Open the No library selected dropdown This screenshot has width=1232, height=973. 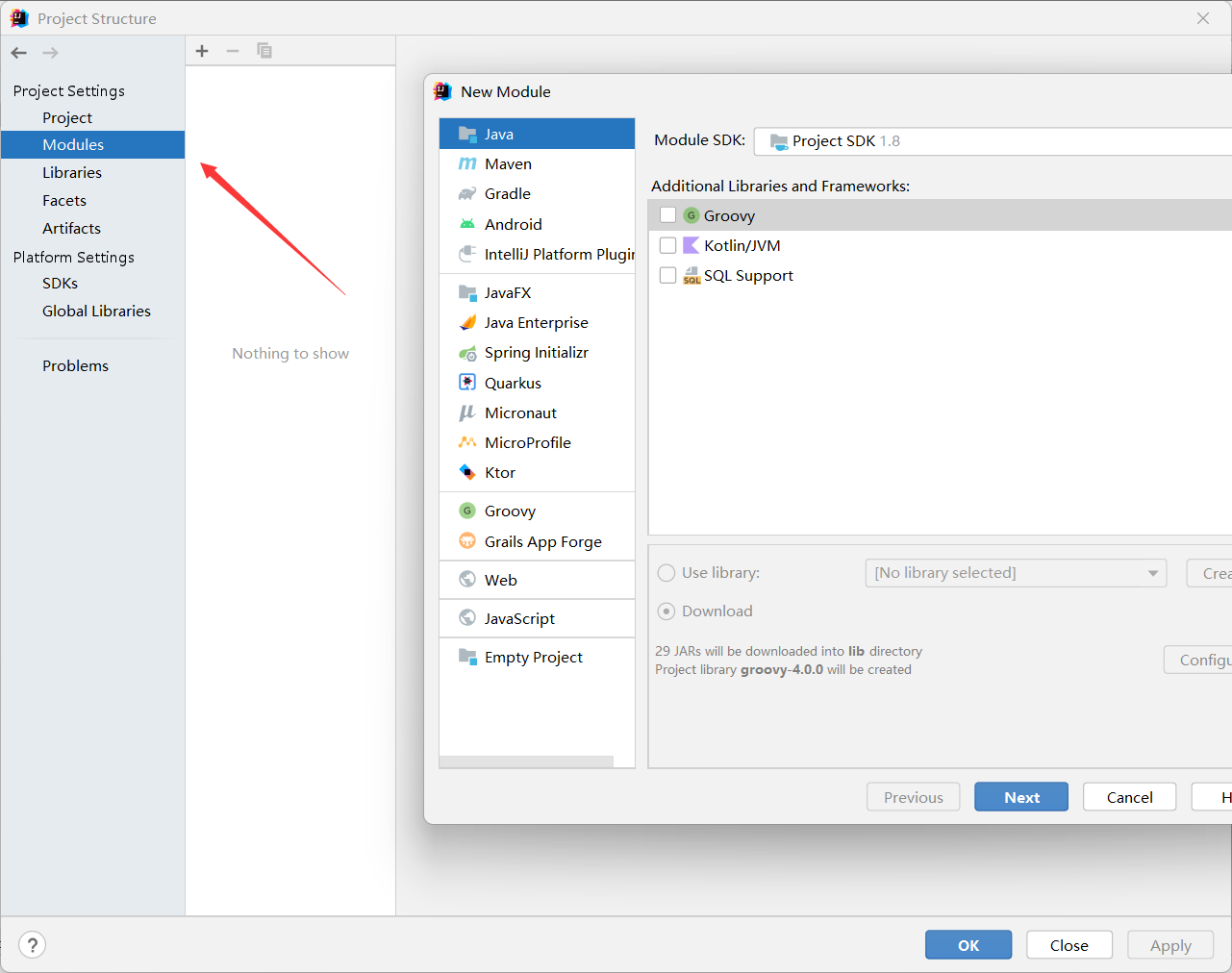pos(1016,573)
